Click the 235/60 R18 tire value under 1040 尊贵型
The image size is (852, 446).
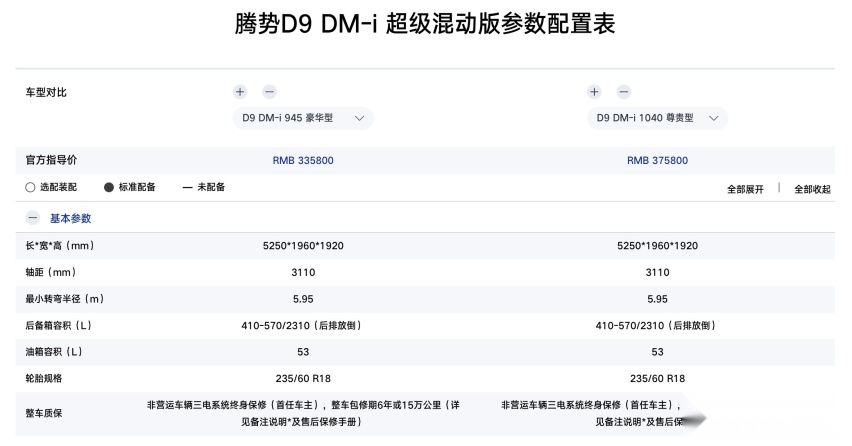point(657,378)
